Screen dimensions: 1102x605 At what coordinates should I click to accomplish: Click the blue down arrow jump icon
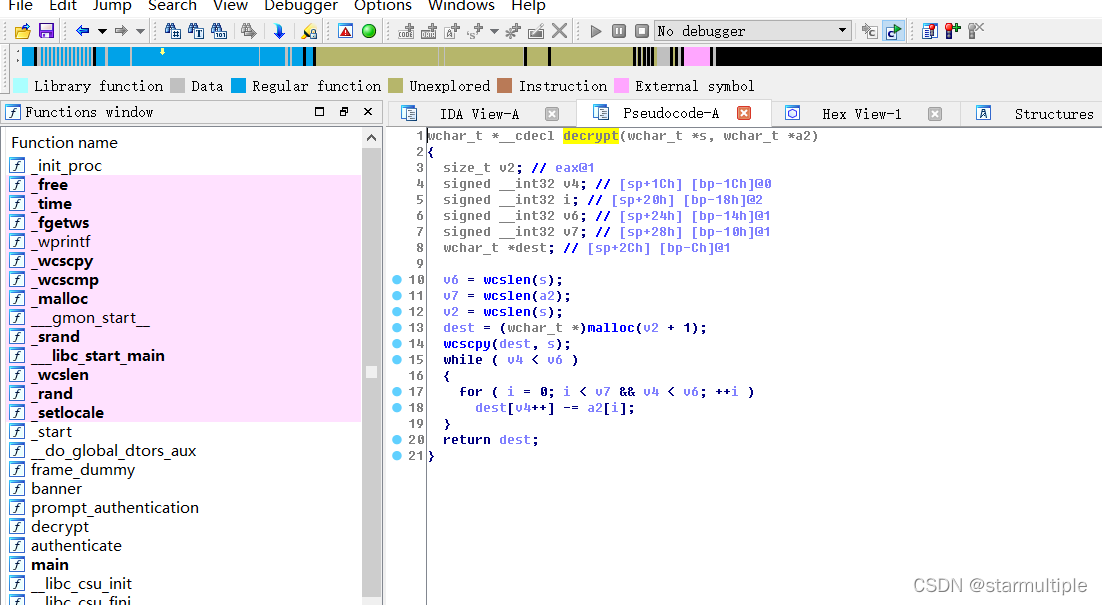click(279, 31)
